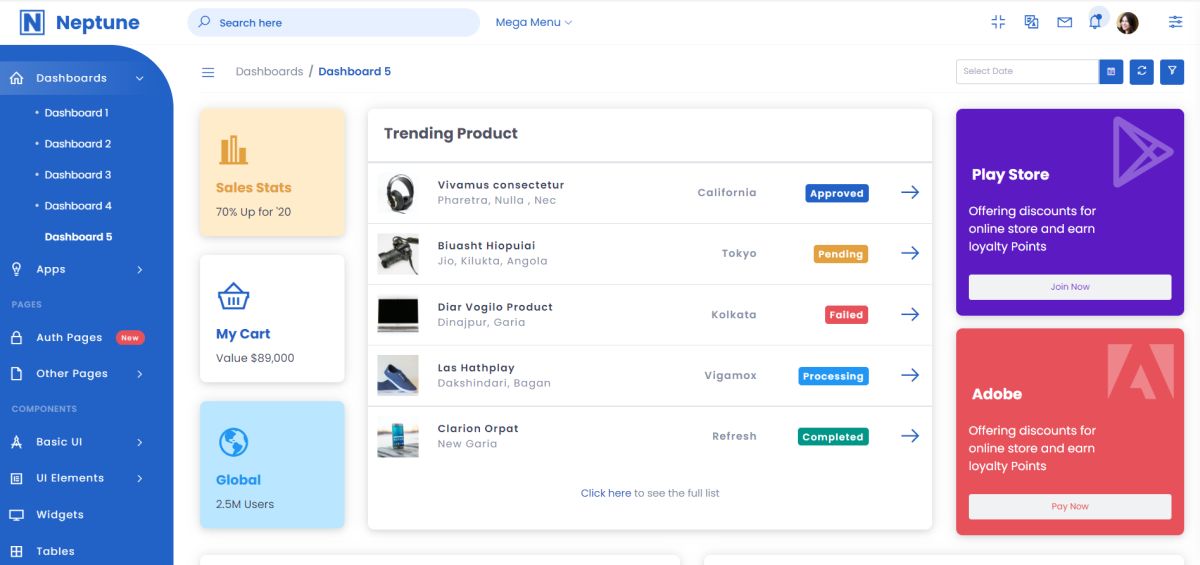Open the language translation icon

click(1031, 22)
